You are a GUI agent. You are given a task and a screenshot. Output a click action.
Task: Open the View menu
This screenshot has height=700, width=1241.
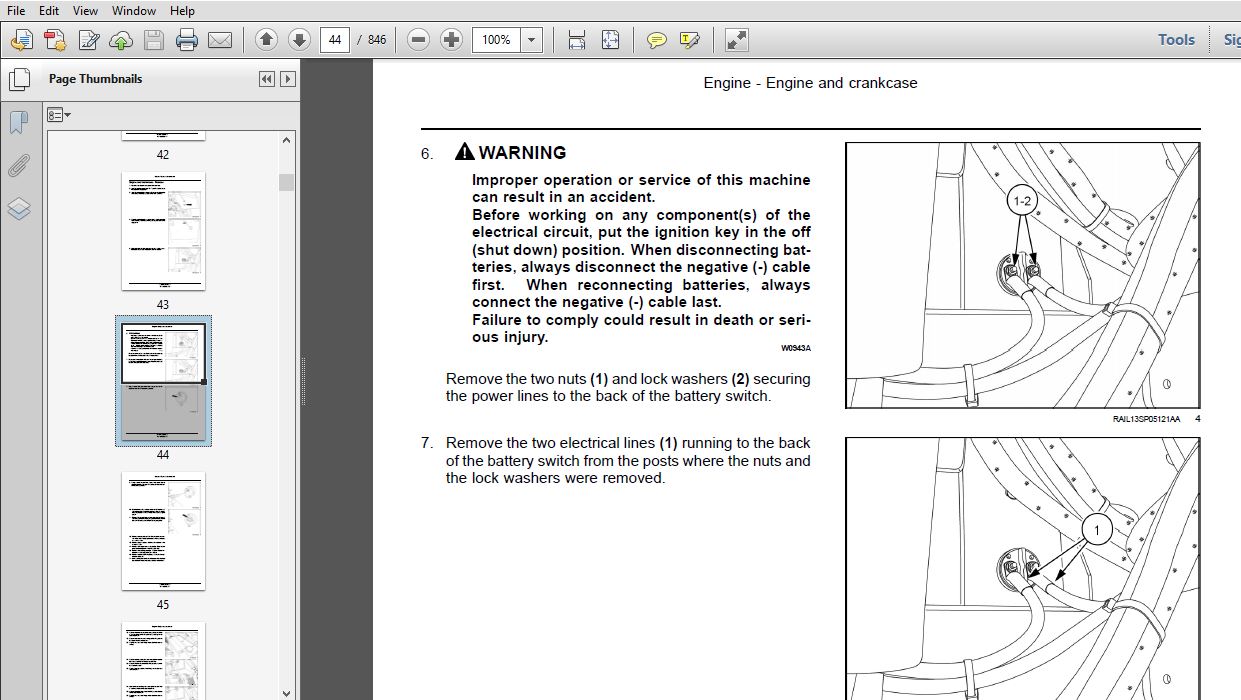pyautogui.click(x=86, y=11)
